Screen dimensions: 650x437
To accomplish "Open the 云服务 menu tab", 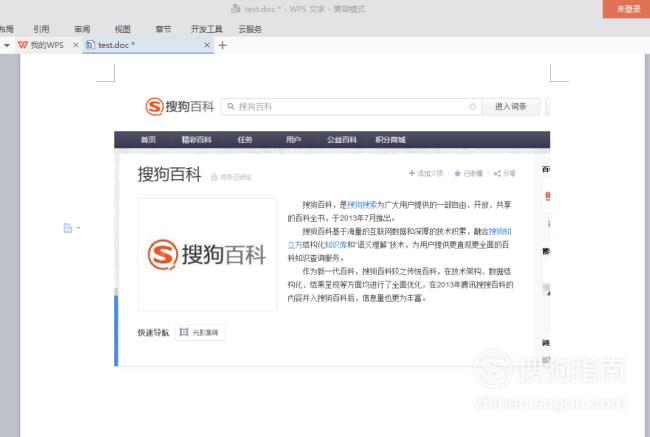I will 250,29.
